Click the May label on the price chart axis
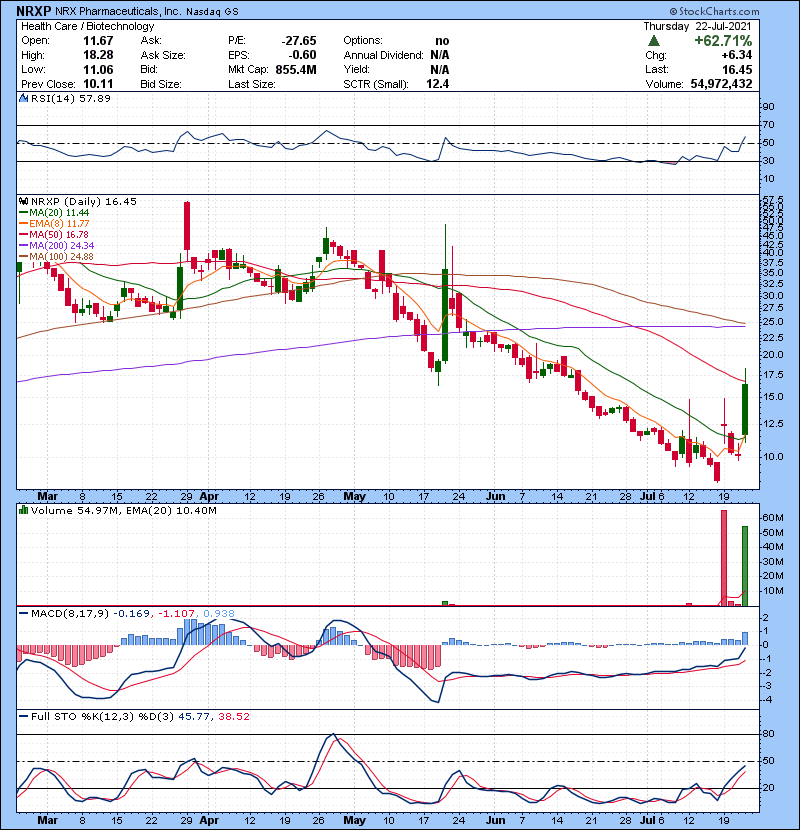 coord(354,497)
